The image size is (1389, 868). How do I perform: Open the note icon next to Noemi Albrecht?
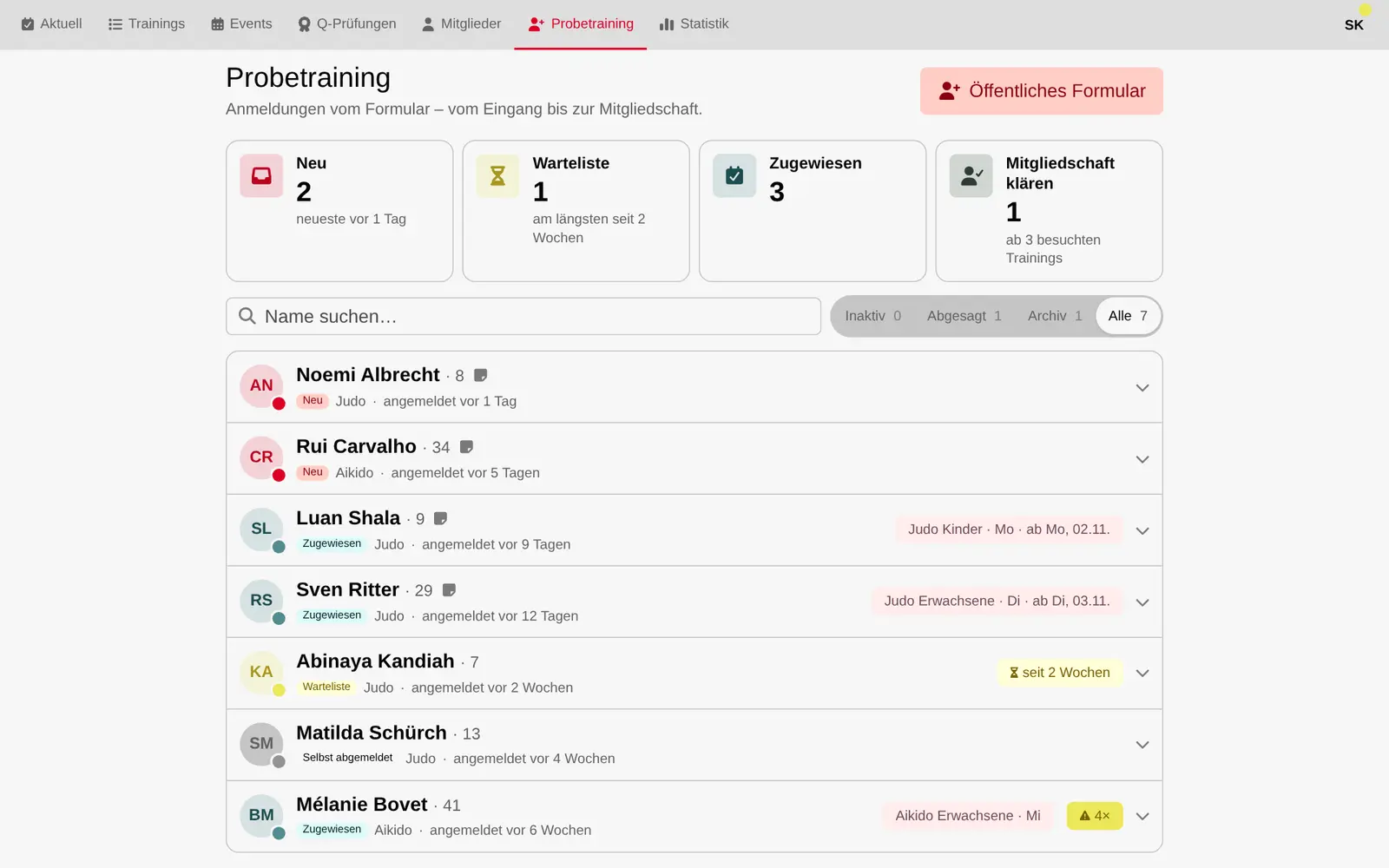pos(480,375)
